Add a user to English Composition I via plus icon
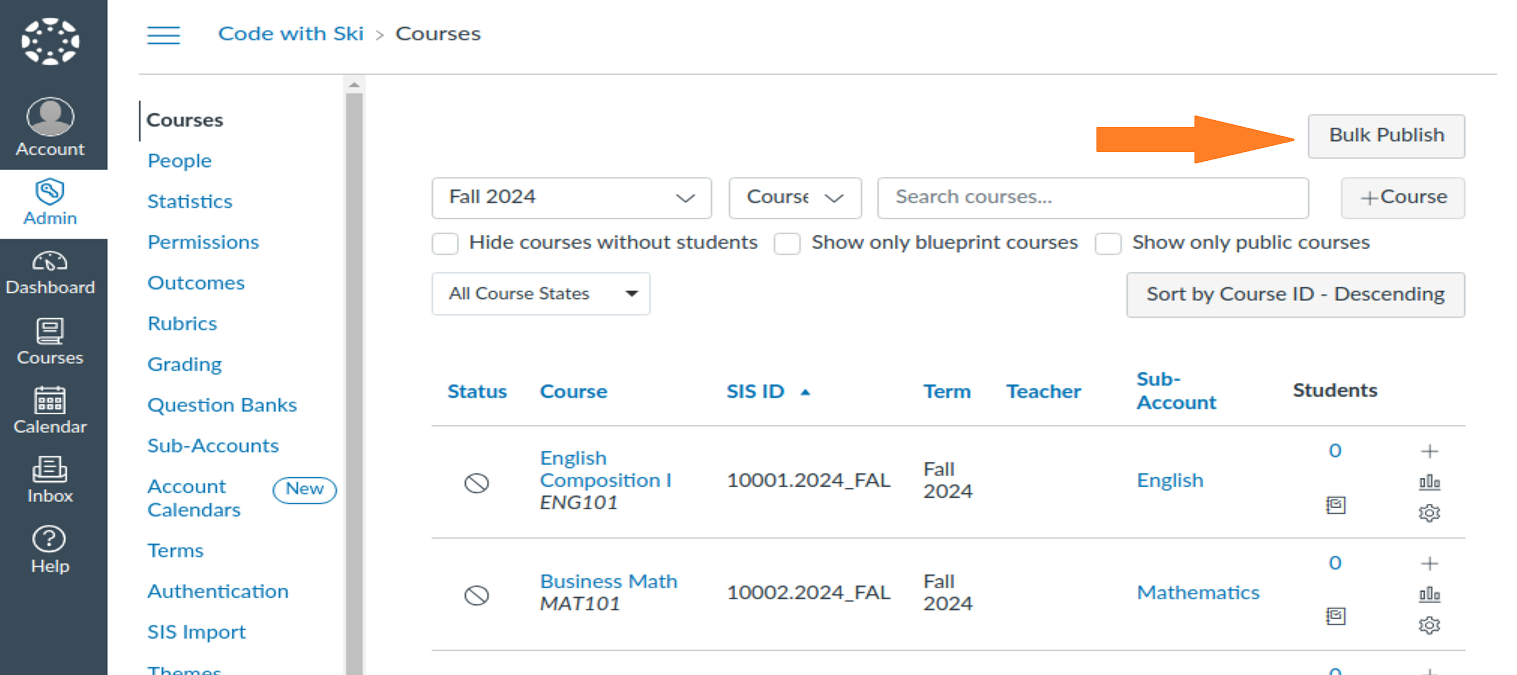The width and height of the screenshot is (1517, 675). click(x=1429, y=451)
